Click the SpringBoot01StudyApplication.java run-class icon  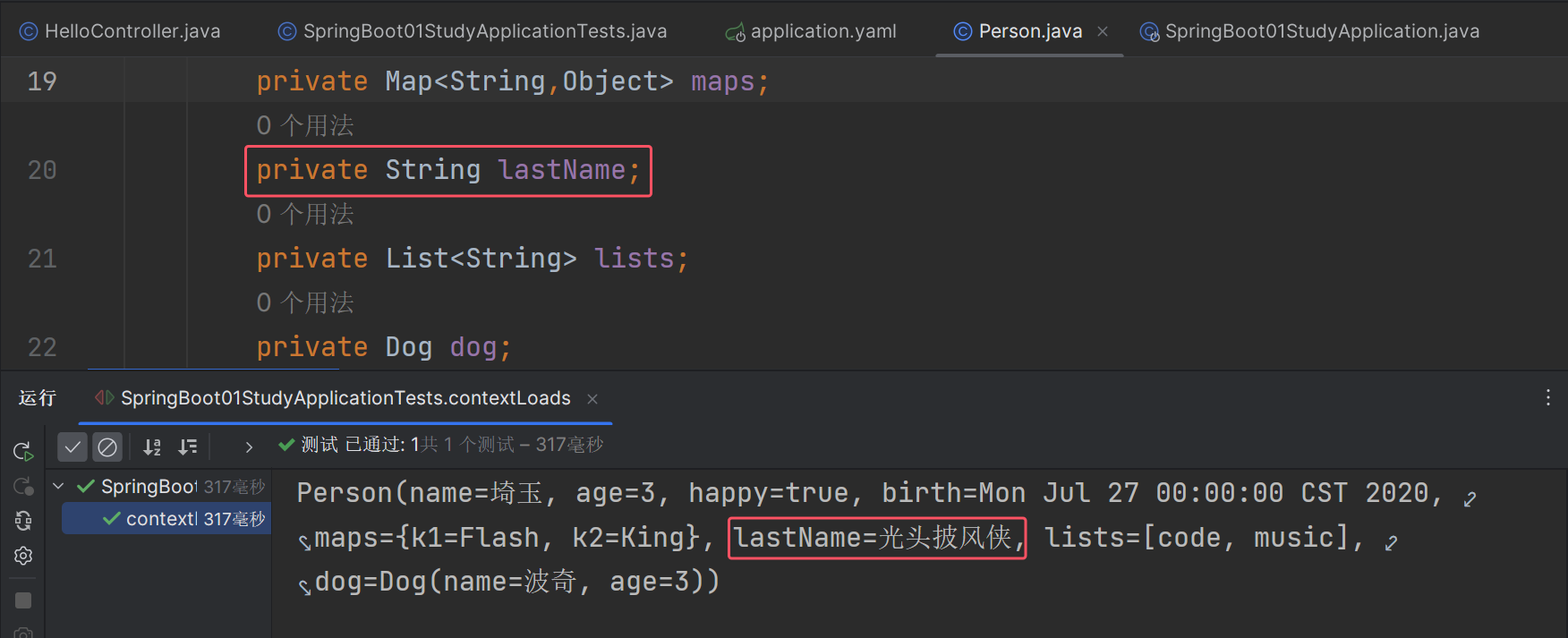(1149, 32)
